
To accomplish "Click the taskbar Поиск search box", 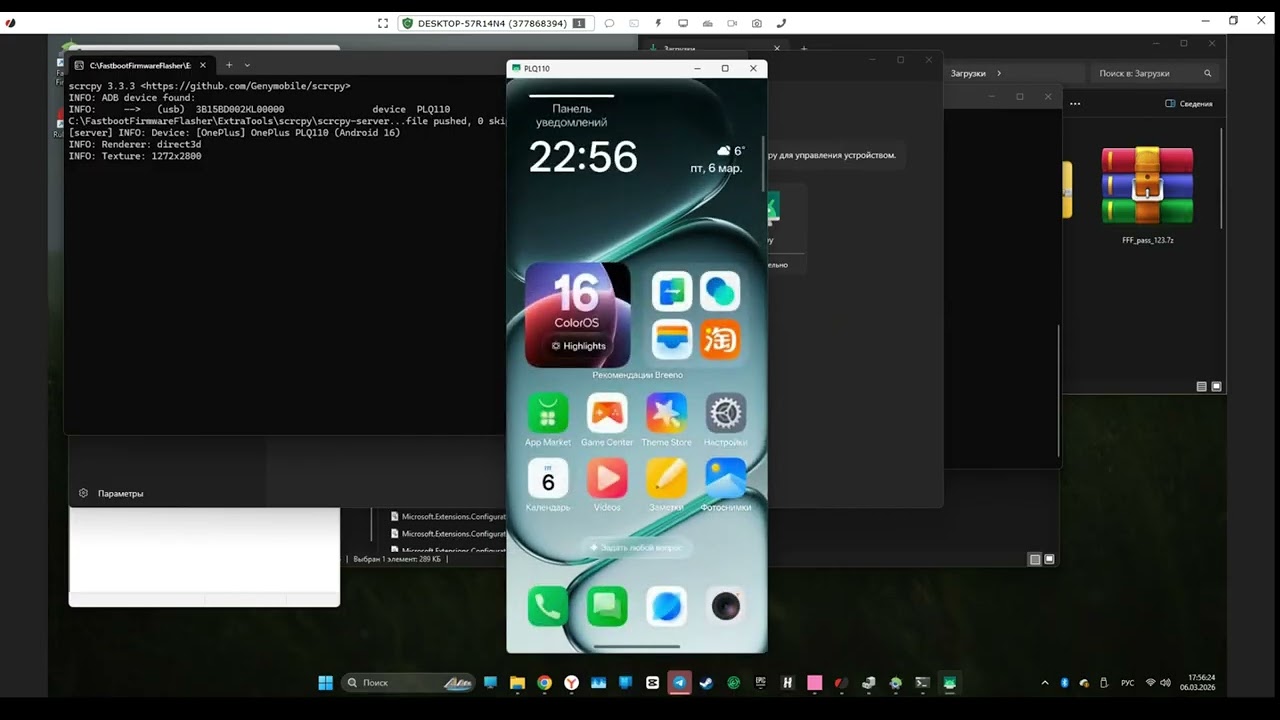I will pyautogui.click(x=408, y=683).
